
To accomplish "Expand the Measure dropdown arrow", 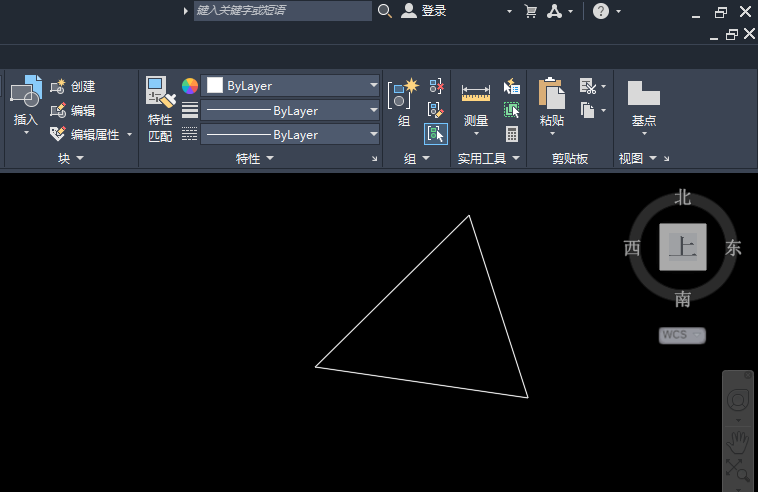I will (x=476, y=133).
